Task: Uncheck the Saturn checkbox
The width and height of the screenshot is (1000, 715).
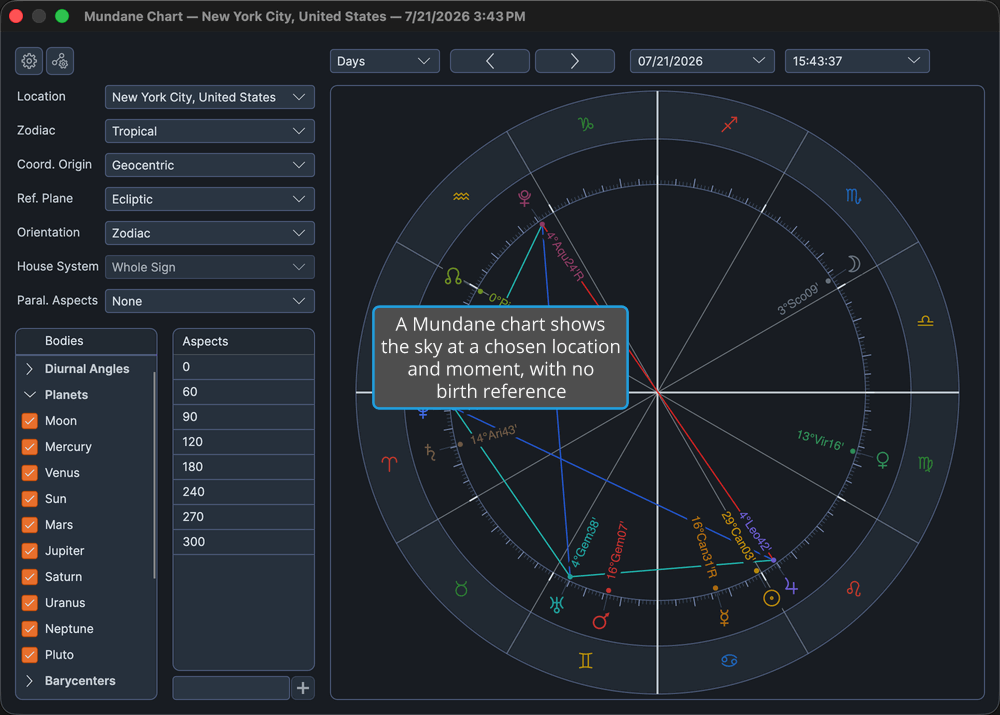Action: pyautogui.click(x=29, y=577)
